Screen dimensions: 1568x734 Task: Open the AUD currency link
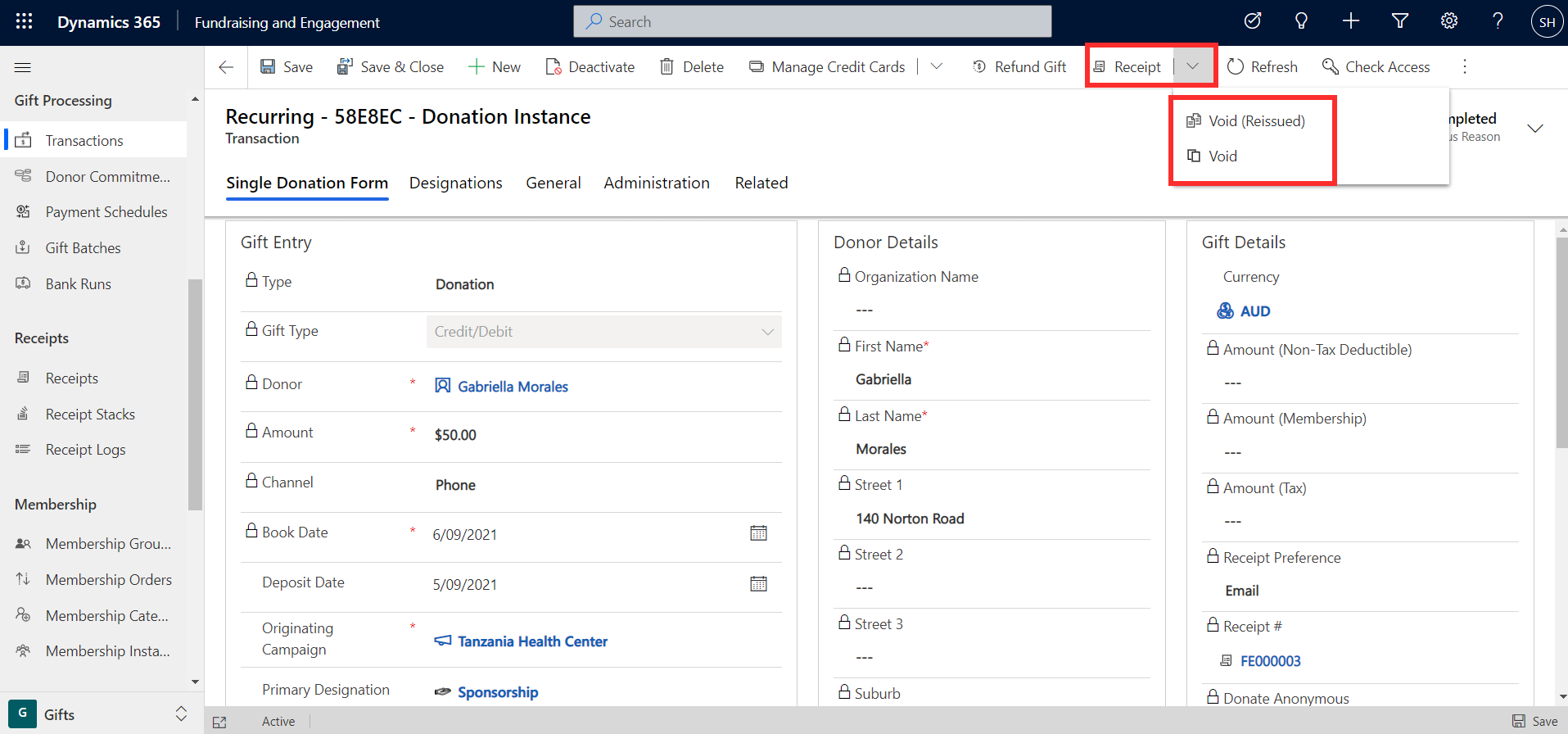1255,311
